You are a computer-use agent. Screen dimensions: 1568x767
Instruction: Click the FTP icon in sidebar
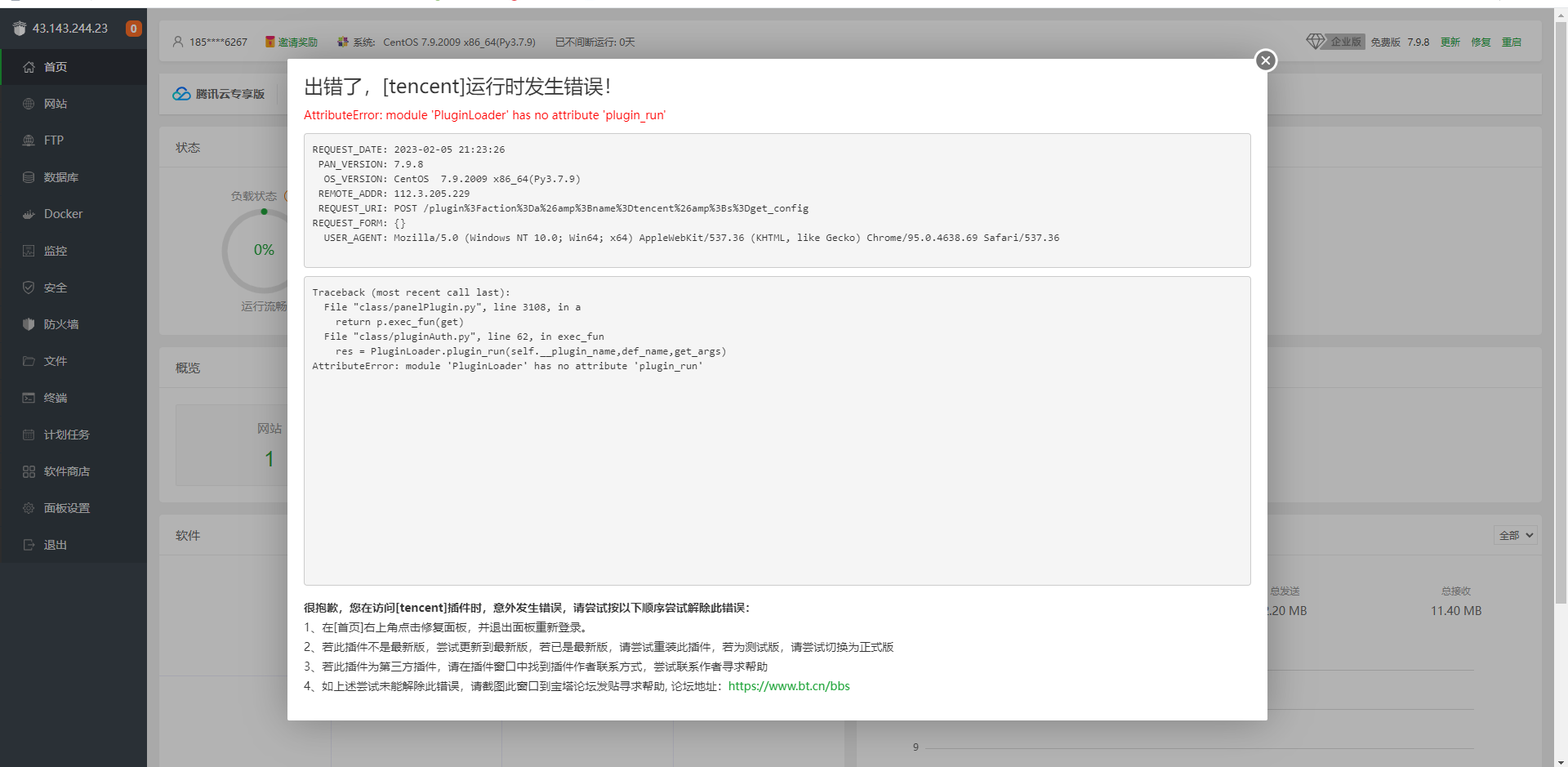29,140
